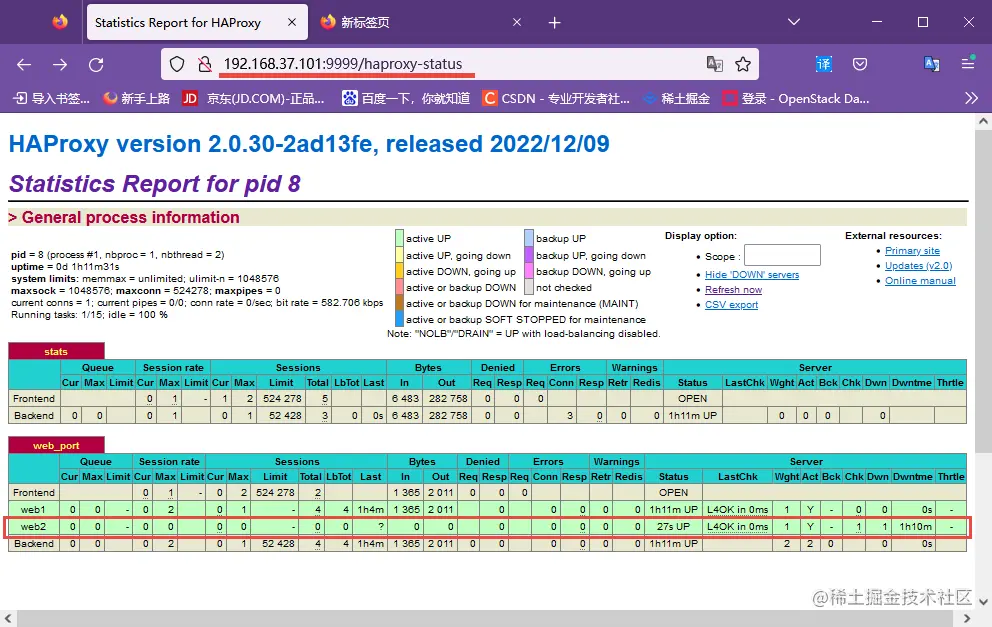Open the 百度一下 bookmark
The width and height of the screenshot is (992, 627).
(406, 98)
